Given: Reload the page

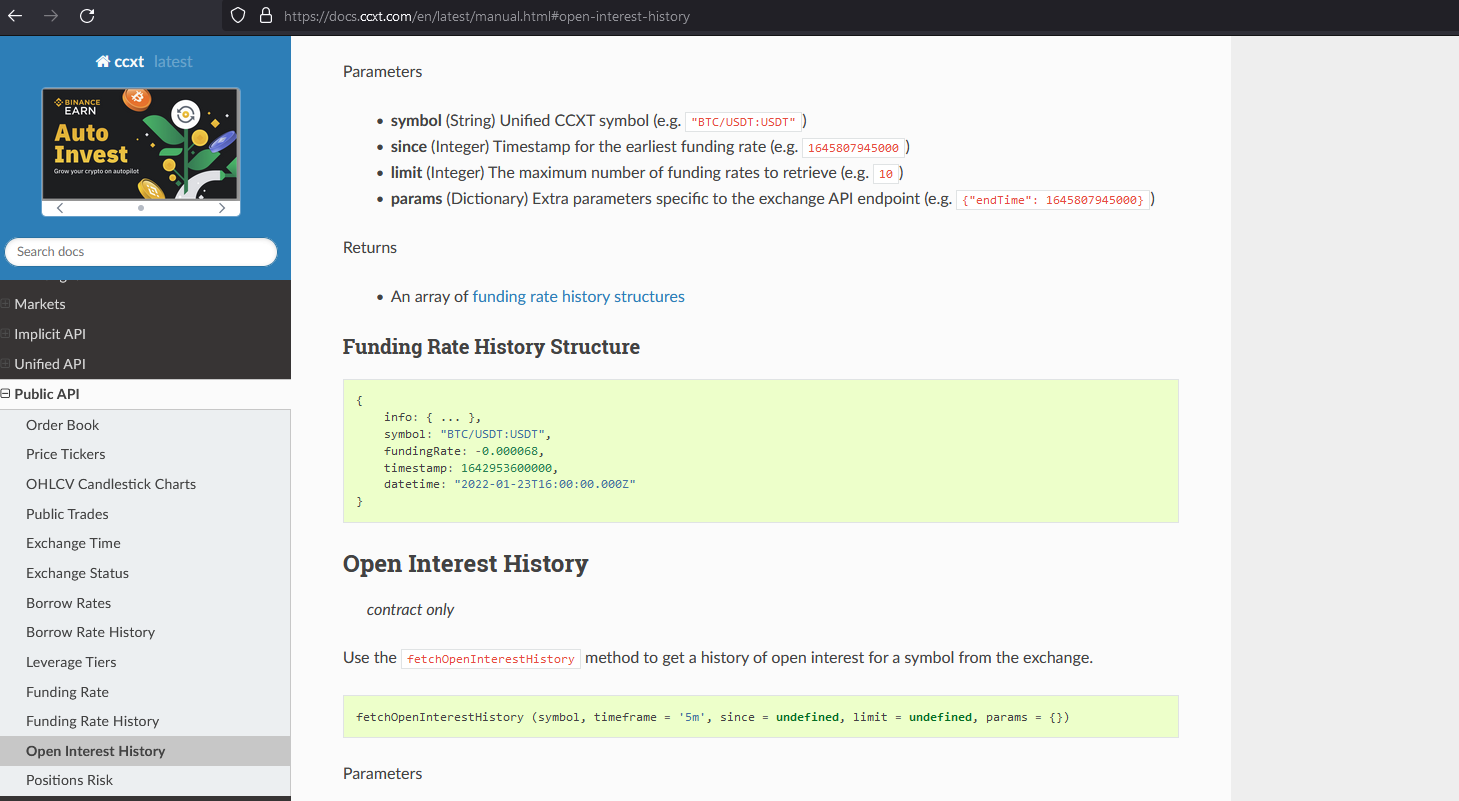Looking at the screenshot, I should coord(88,16).
